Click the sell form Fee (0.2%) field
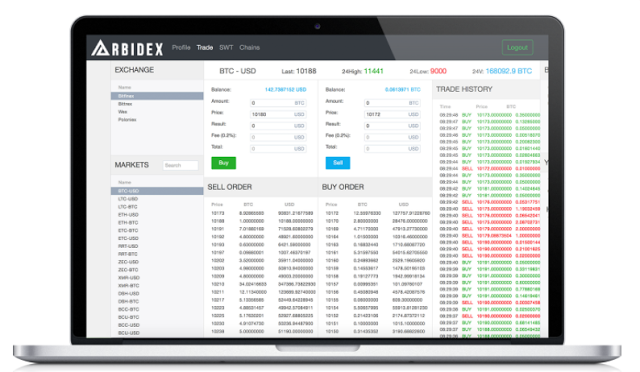This screenshot has height=372, width=640. (x=392, y=137)
